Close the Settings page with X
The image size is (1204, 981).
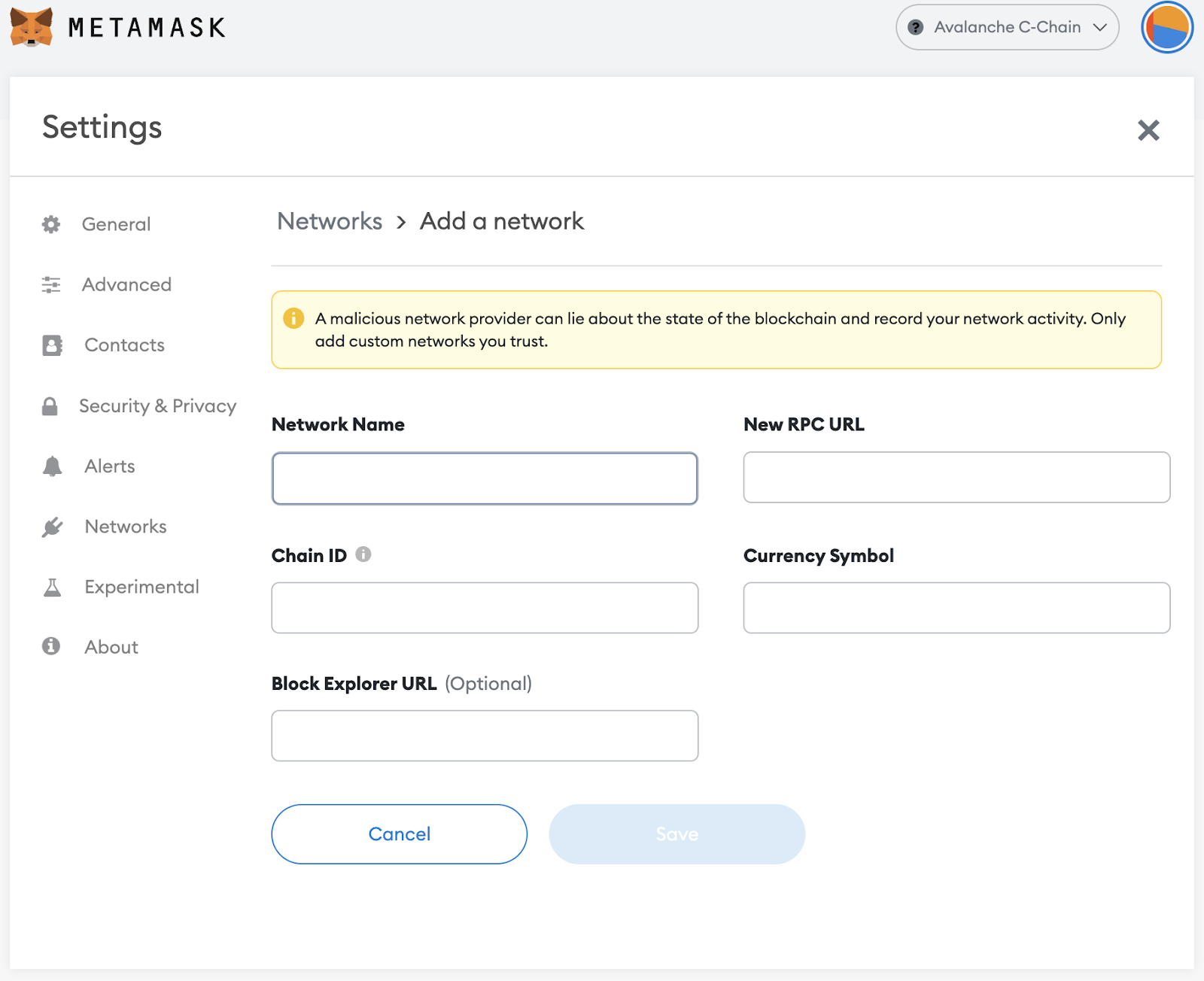pyautogui.click(x=1148, y=130)
